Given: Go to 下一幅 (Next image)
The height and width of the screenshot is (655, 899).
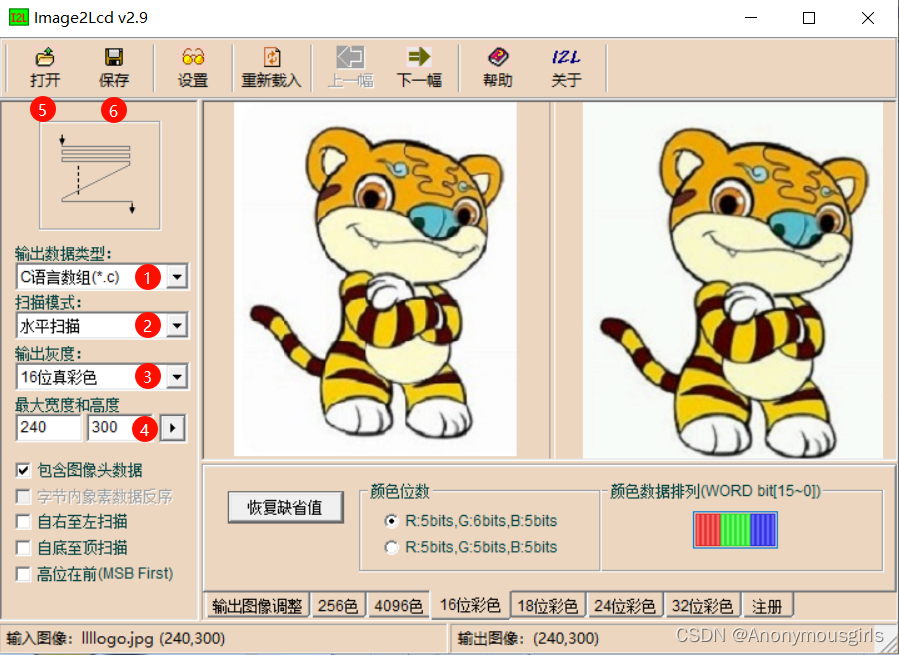Looking at the screenshot, I should tap(419, 67).
